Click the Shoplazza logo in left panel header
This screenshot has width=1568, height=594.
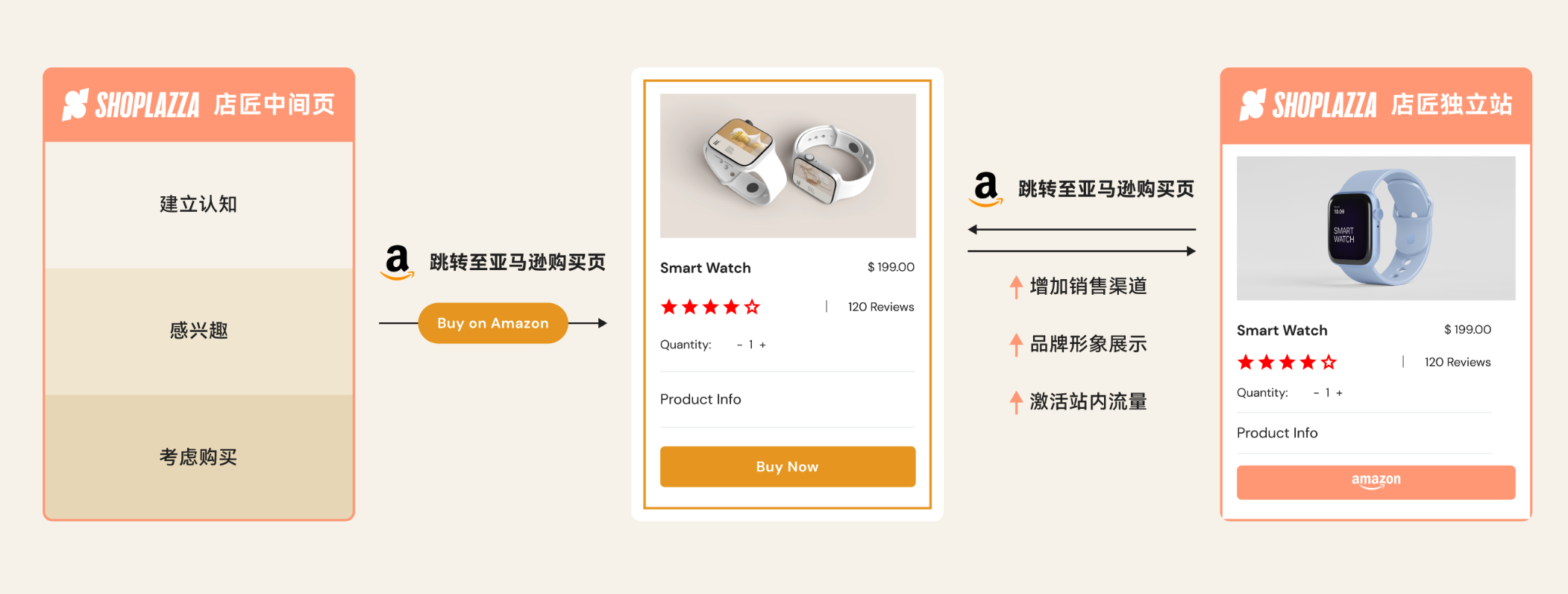[131, 105]
